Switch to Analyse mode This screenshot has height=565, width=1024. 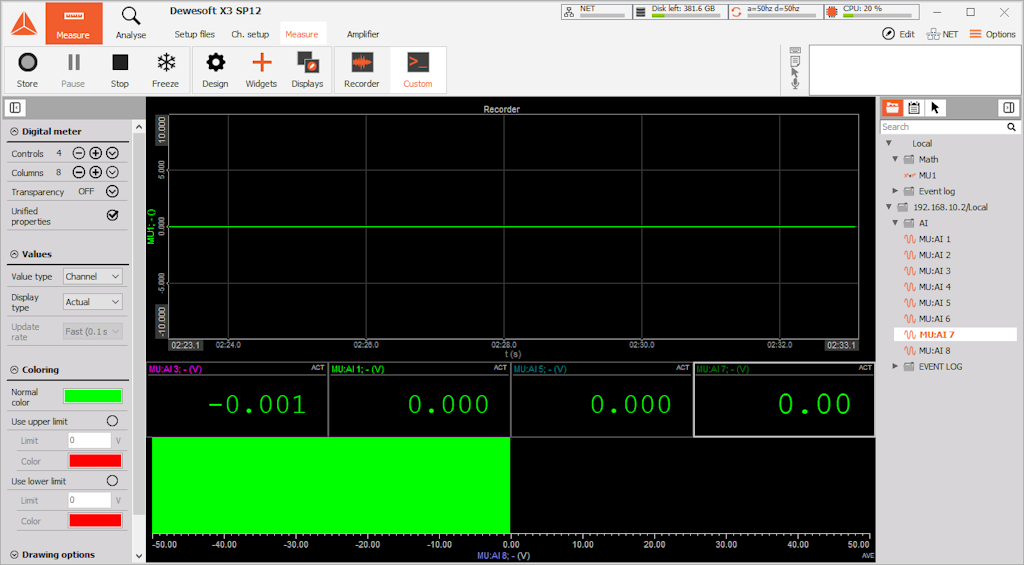[131, 24]
